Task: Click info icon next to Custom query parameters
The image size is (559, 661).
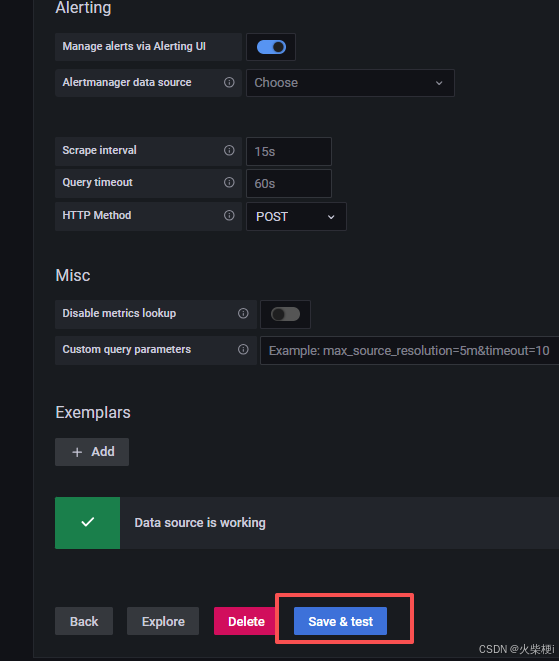Action: [243, 349]
